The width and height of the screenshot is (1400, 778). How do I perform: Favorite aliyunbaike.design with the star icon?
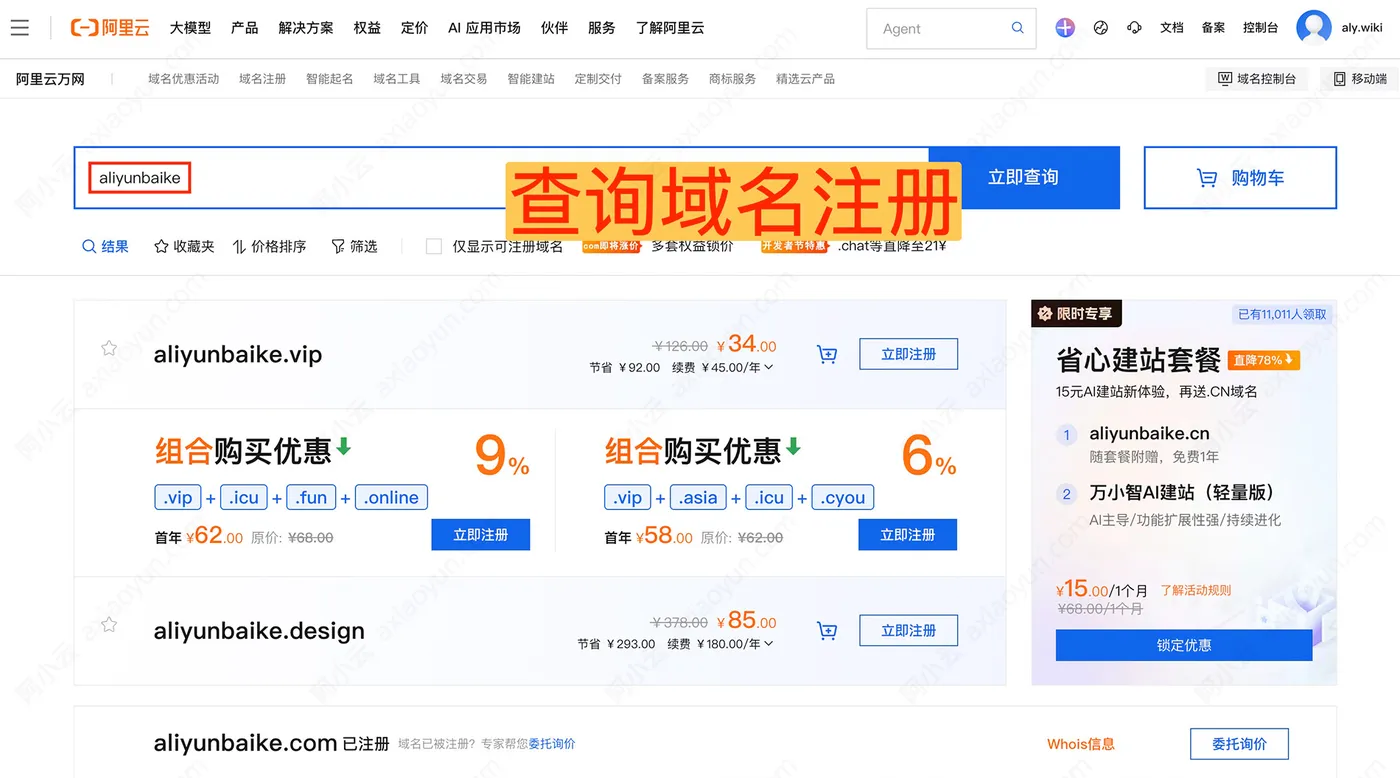(x=109, y=624)
